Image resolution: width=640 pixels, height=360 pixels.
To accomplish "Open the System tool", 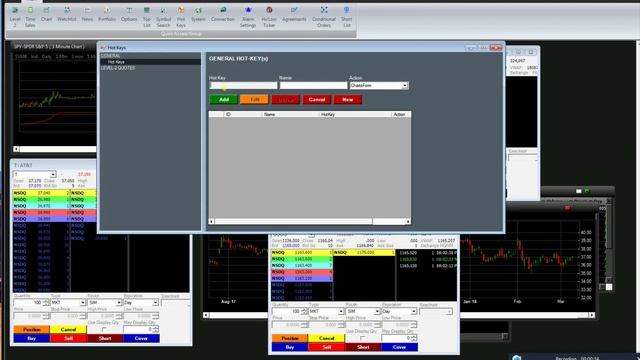I will pos(198,13).
